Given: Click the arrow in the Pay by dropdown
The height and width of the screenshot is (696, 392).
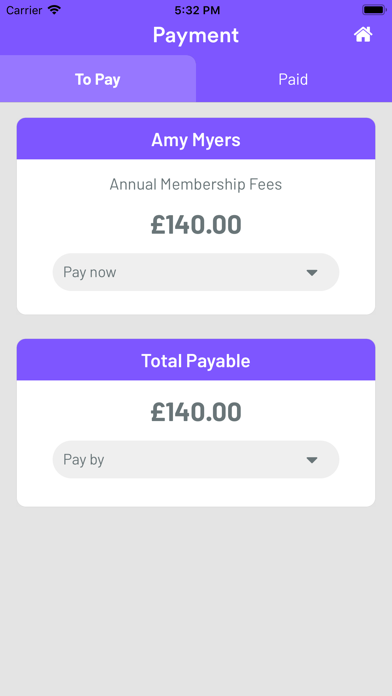Looking at the screenshot, I should (x=312, y=460).
